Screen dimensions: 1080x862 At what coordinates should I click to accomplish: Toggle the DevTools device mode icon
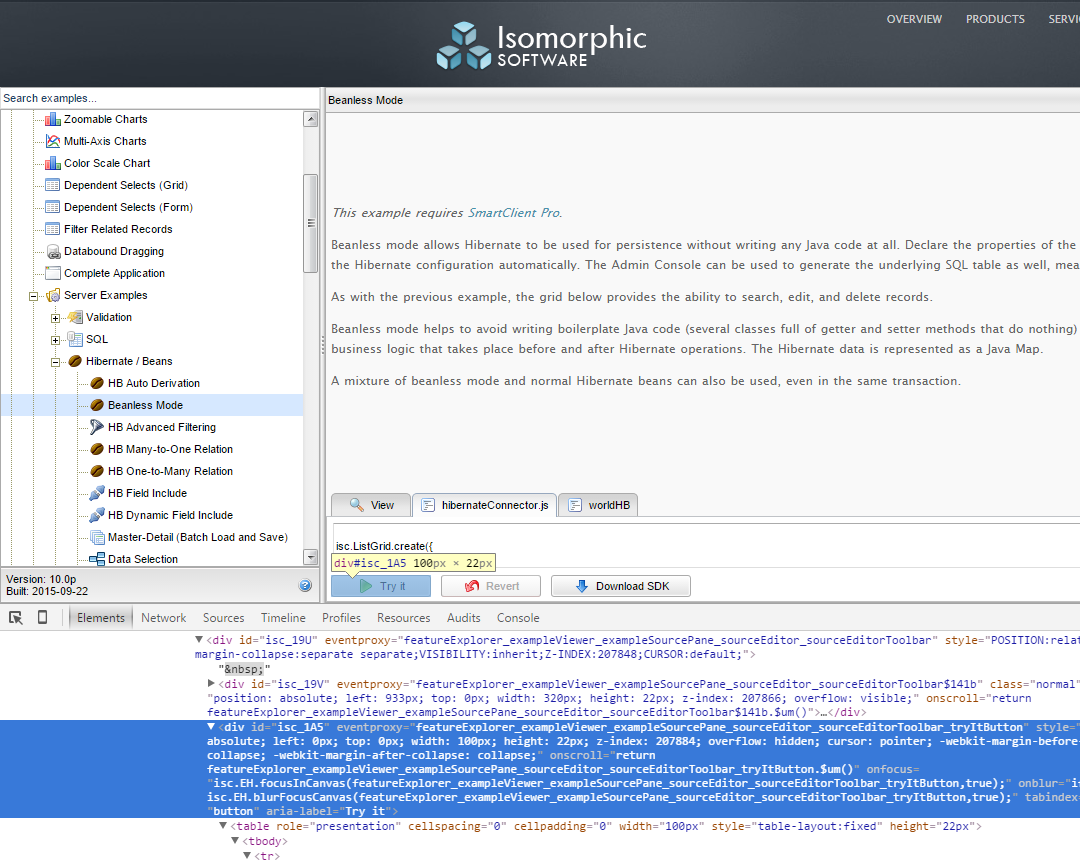[x=43, y=617]
